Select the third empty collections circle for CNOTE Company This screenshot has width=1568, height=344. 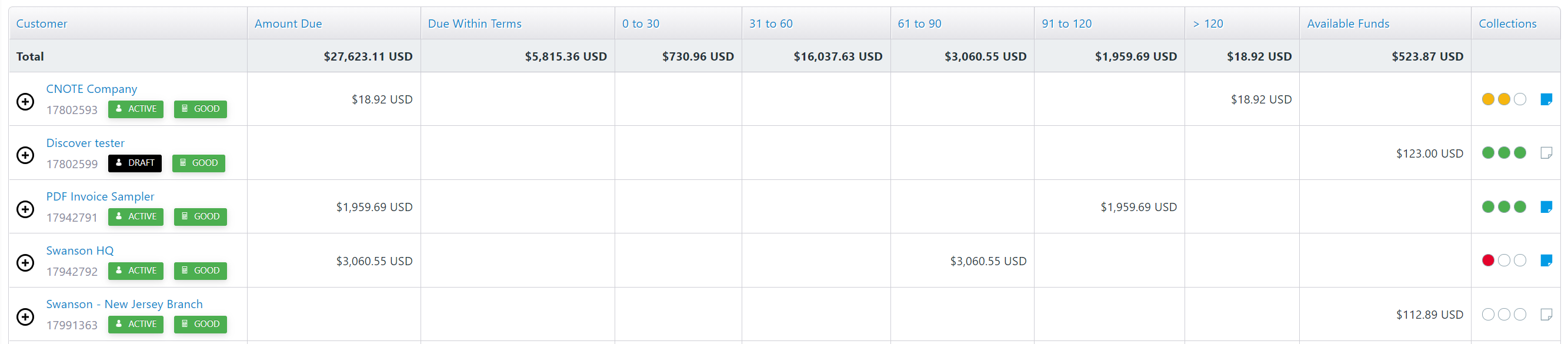1519,99
